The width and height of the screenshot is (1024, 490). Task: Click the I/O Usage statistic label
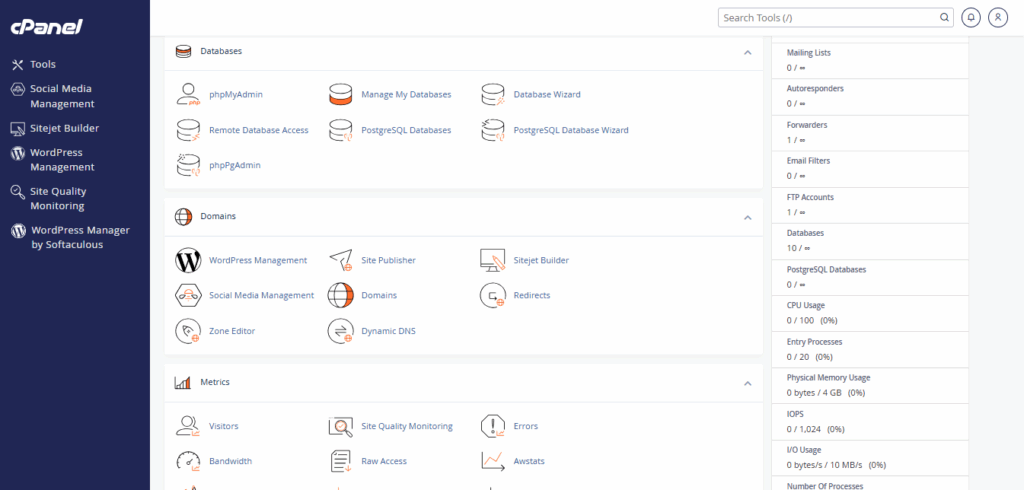pyautogui.click(x=804, y=451)
